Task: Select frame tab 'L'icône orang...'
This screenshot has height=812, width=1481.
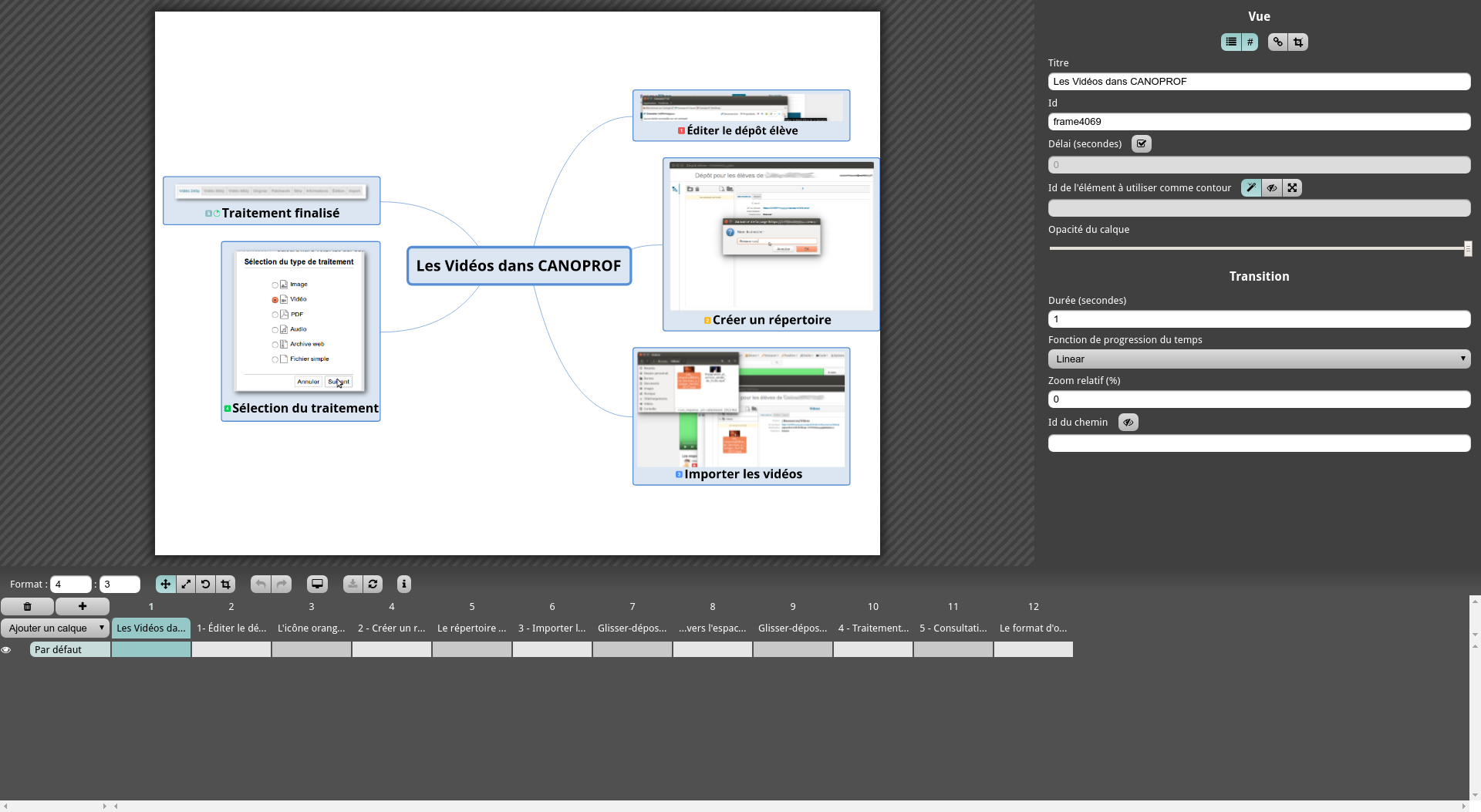Action: tap(312, 628)
